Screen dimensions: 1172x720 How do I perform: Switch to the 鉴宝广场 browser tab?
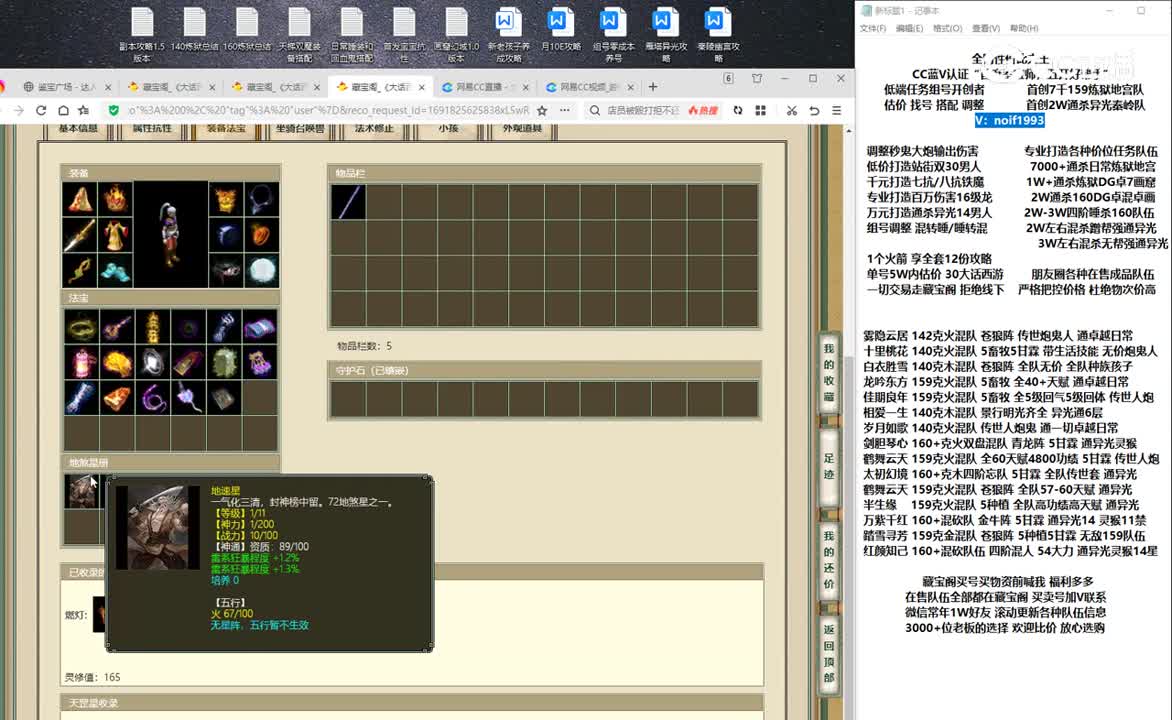tap(66, 87)
